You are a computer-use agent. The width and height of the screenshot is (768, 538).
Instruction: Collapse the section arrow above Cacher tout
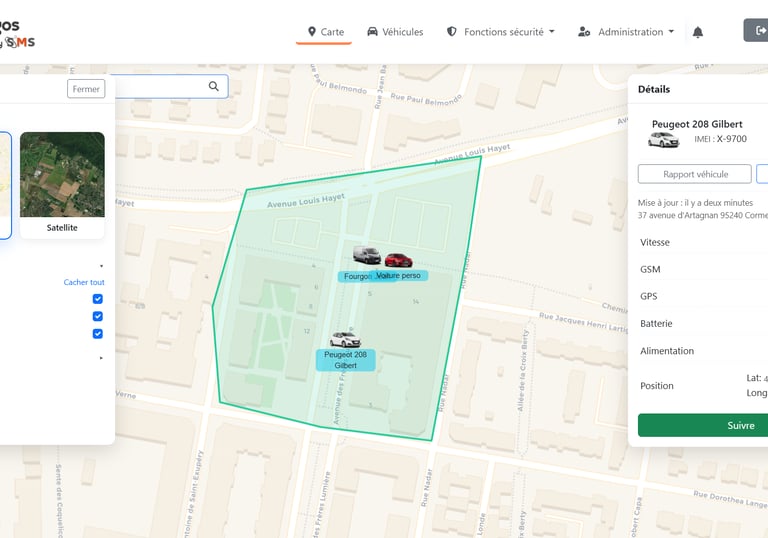(x=101, y=266)
